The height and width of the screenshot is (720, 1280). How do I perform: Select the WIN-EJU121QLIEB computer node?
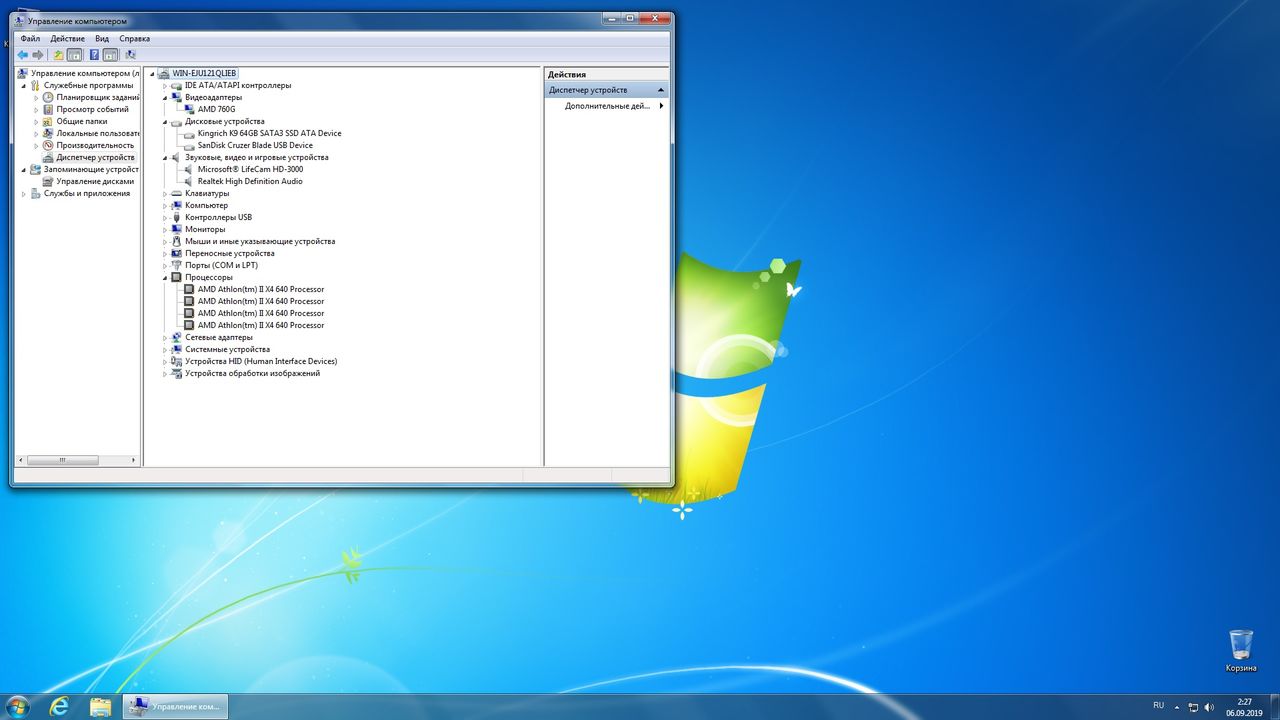point(204,73)
